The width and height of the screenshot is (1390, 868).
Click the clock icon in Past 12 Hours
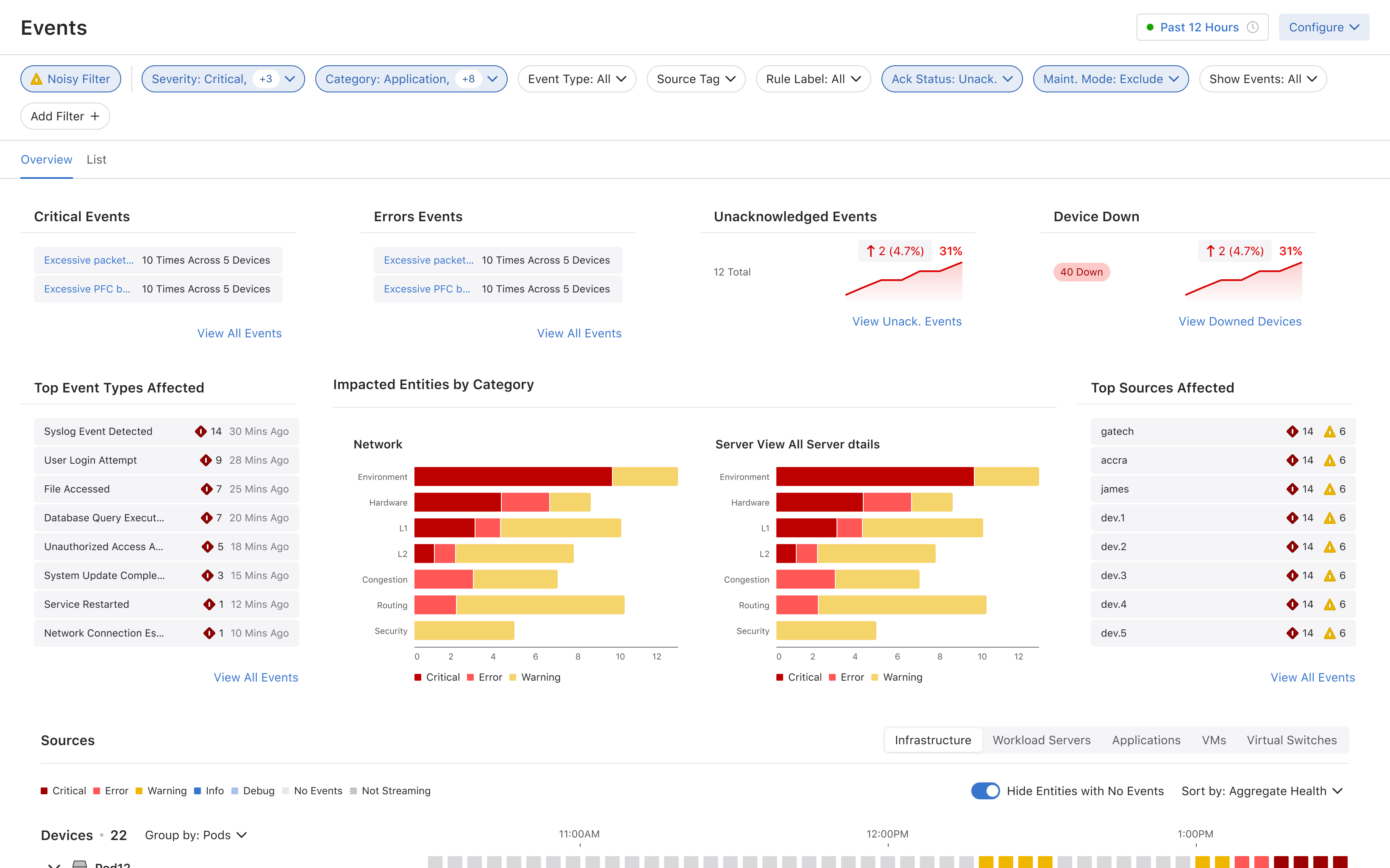tap(1253, 28)
